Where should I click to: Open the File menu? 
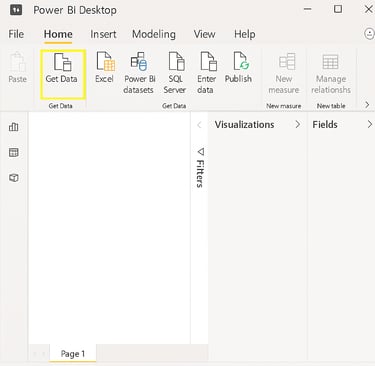[16, 34]
